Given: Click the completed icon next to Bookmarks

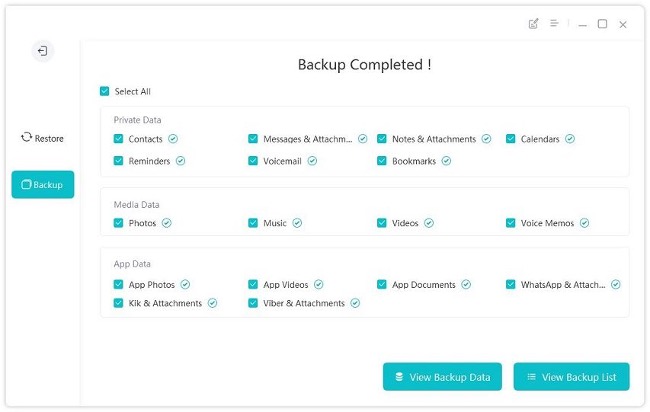Looking at the screenshot, I should tap(446, 161).
